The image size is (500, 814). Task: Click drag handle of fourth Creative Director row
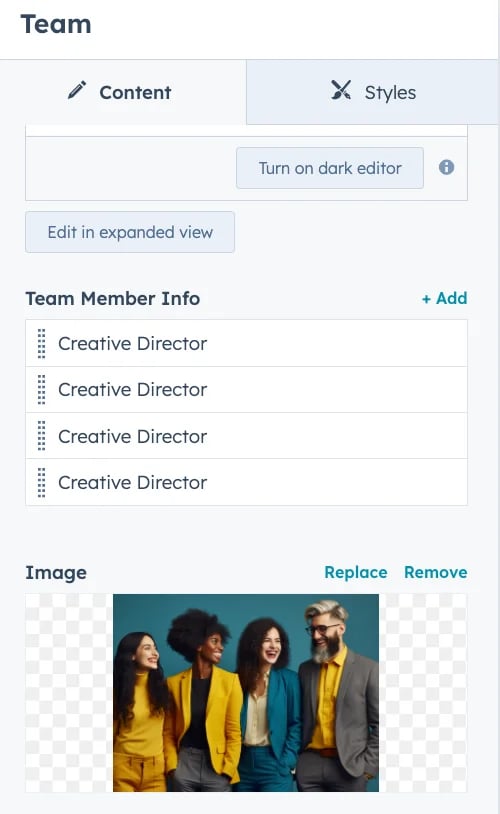42,483
